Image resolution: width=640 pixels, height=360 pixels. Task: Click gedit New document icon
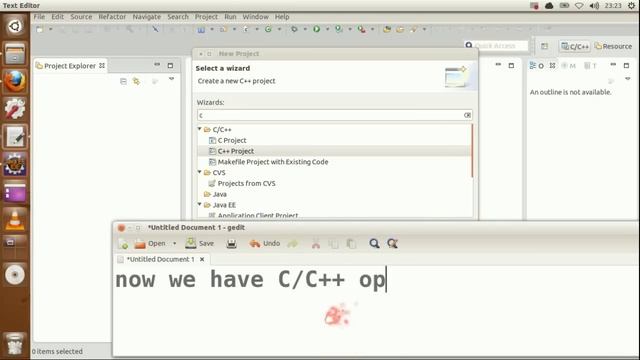(x=123, y=244)
